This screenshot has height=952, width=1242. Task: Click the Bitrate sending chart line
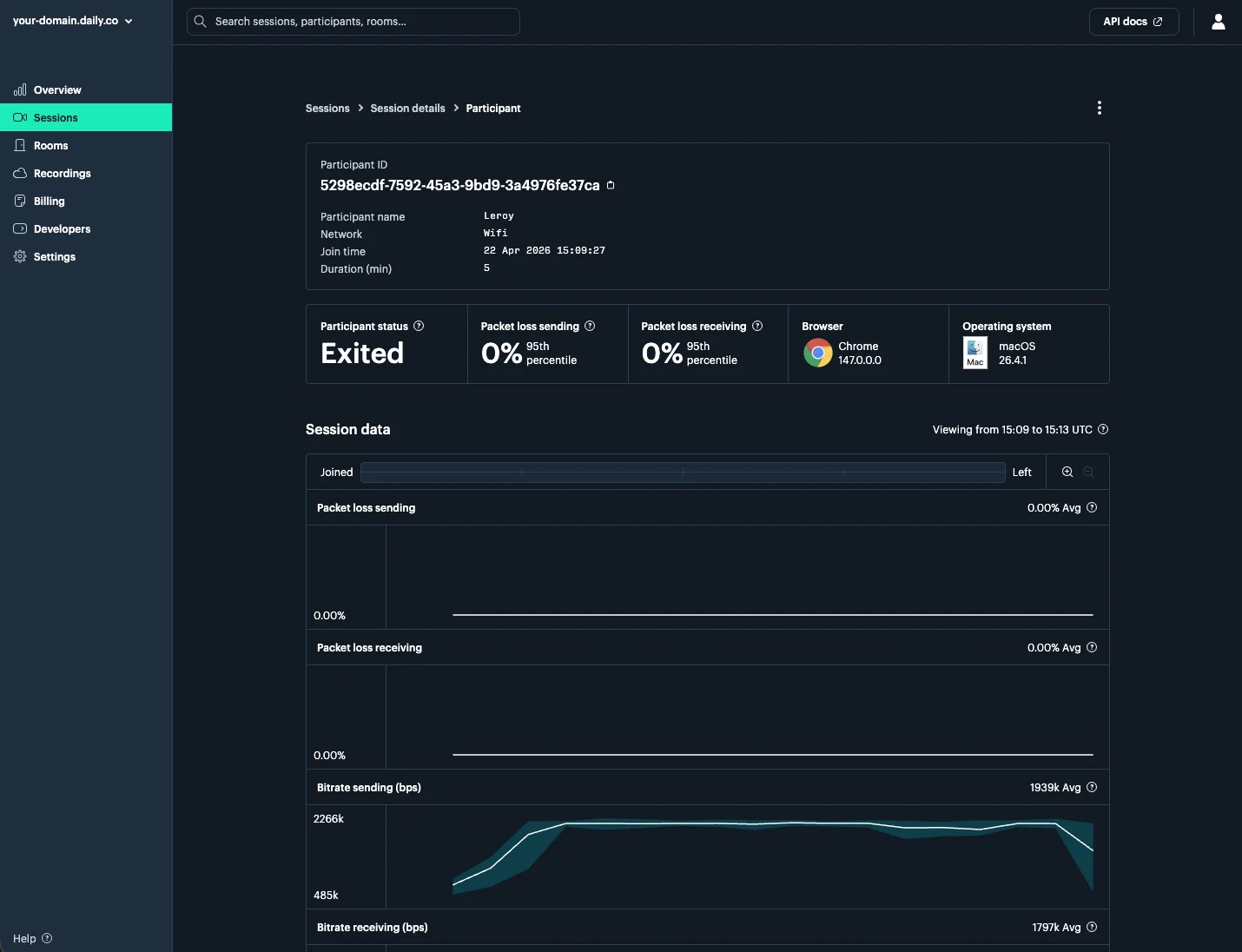[x=772, y=823]
